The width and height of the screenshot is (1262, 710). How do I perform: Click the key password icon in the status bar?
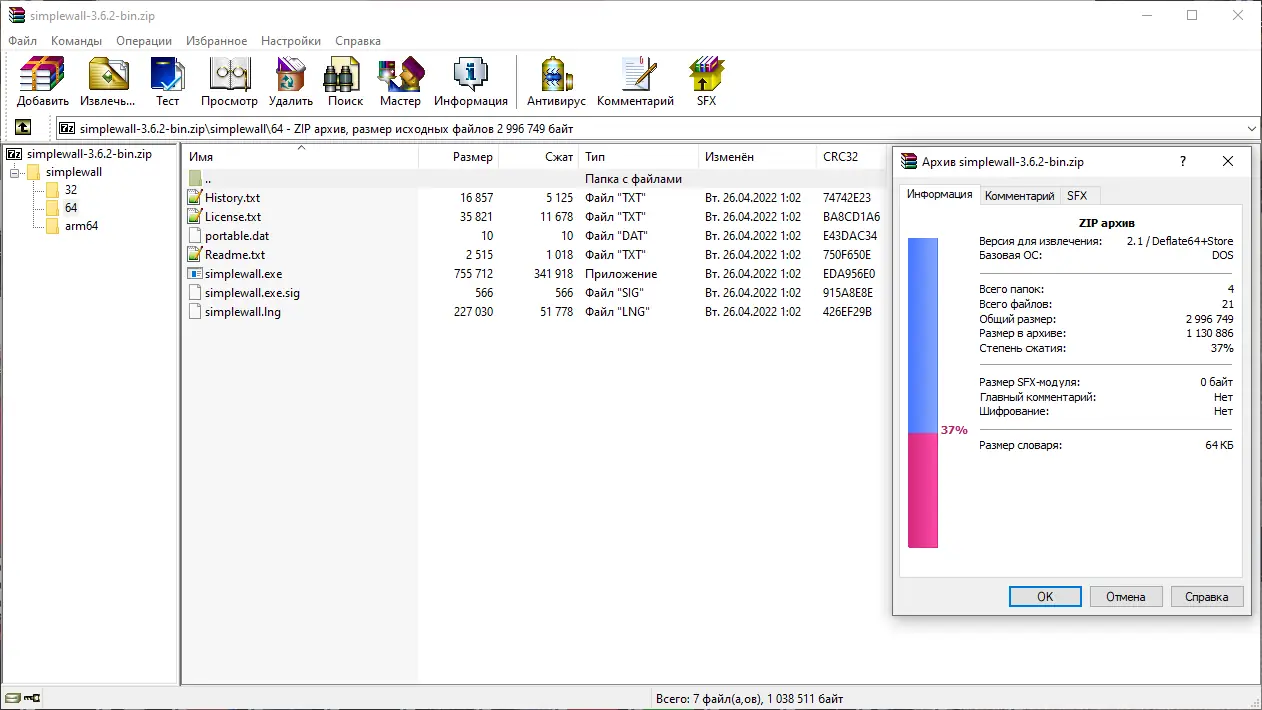click(32, 698)
